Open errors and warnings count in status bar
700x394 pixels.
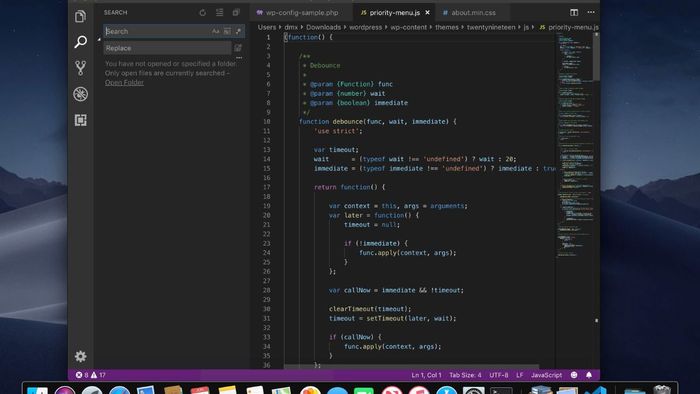pos(91,375)
